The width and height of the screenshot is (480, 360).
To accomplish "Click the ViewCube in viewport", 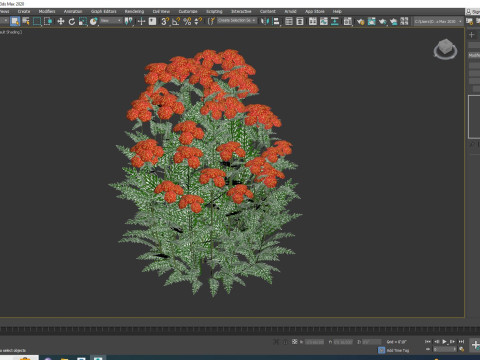I will coord(445,49).
